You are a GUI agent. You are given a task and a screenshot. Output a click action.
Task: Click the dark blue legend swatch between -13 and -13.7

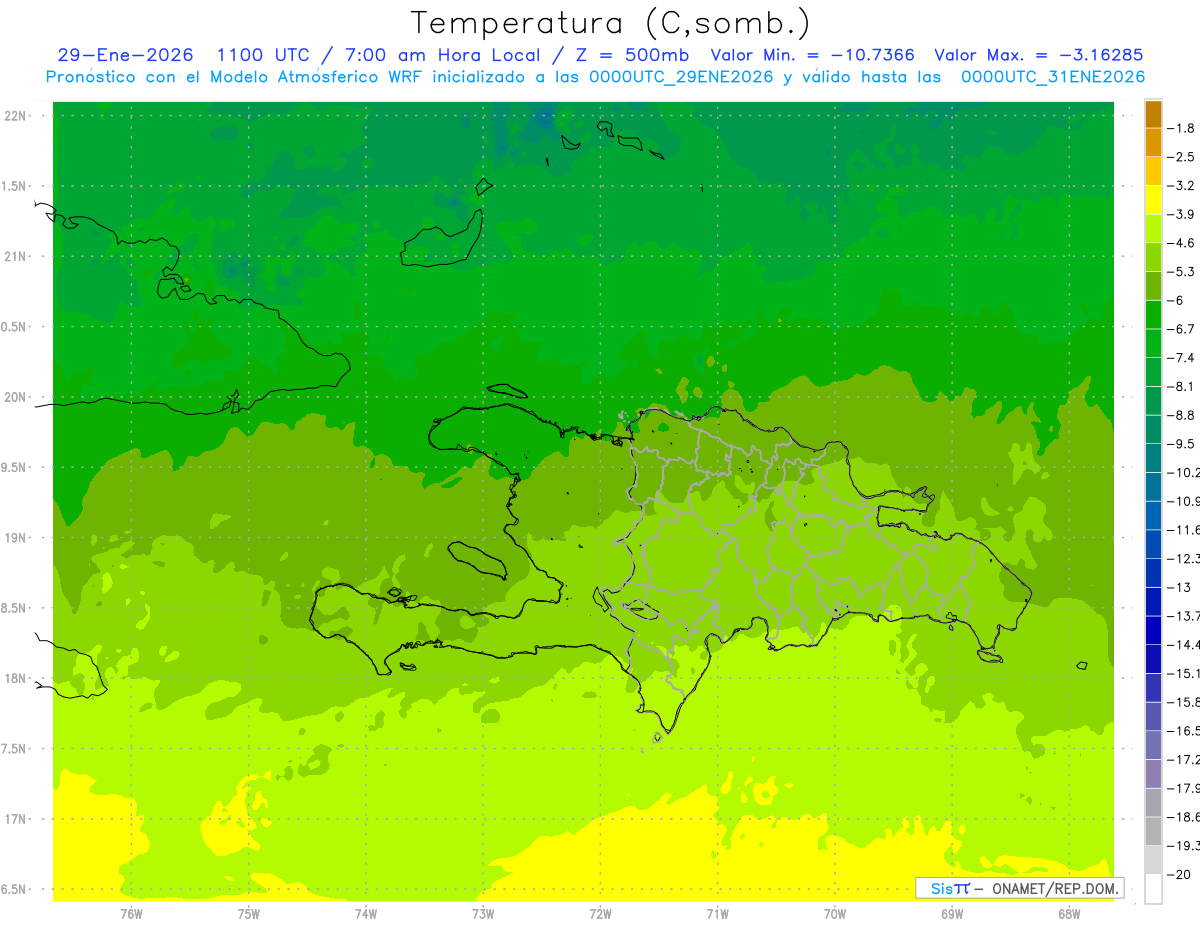click(1153, 602)
